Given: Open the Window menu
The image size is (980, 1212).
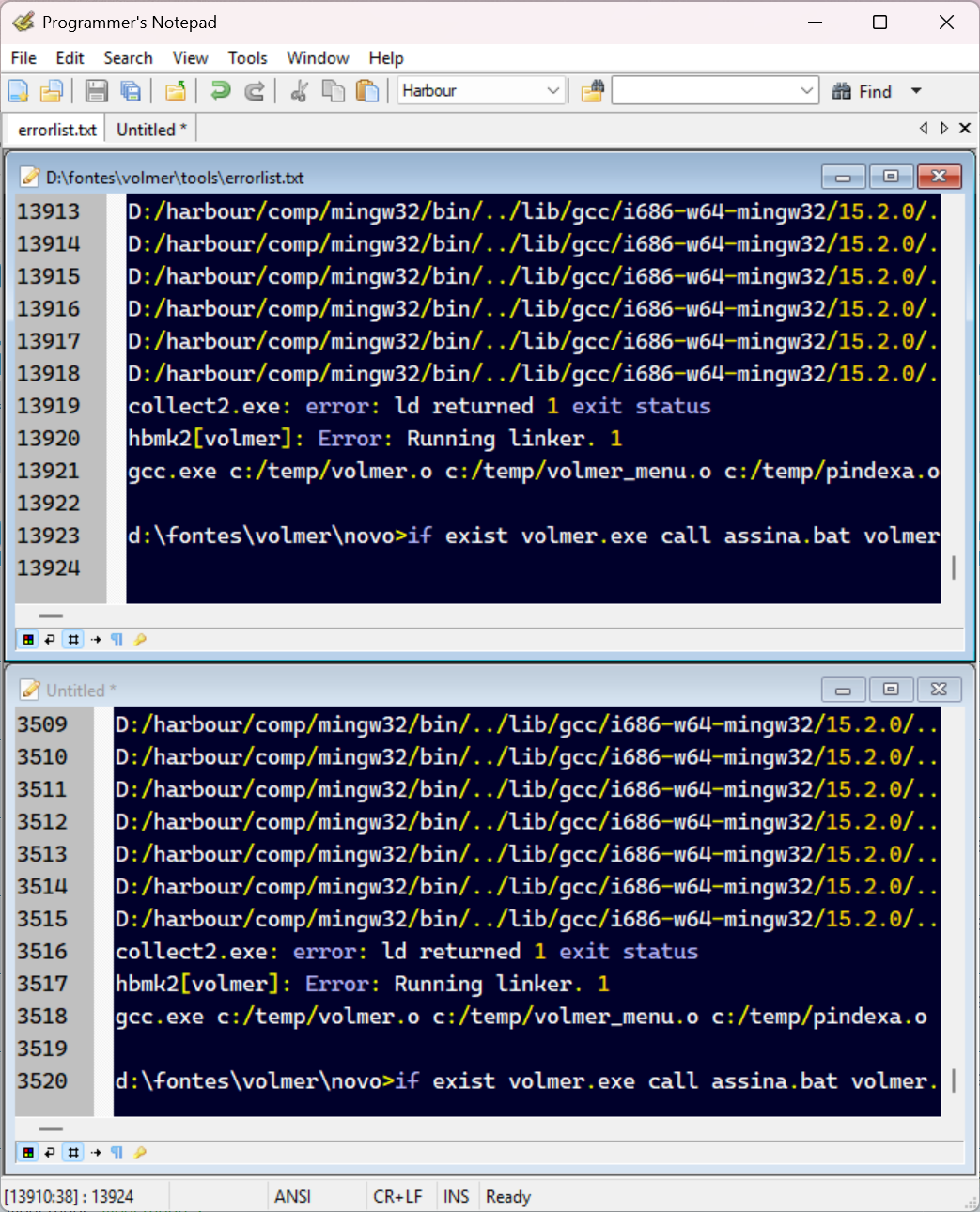Looking at the screenshot, I should [x=318, y=58].
